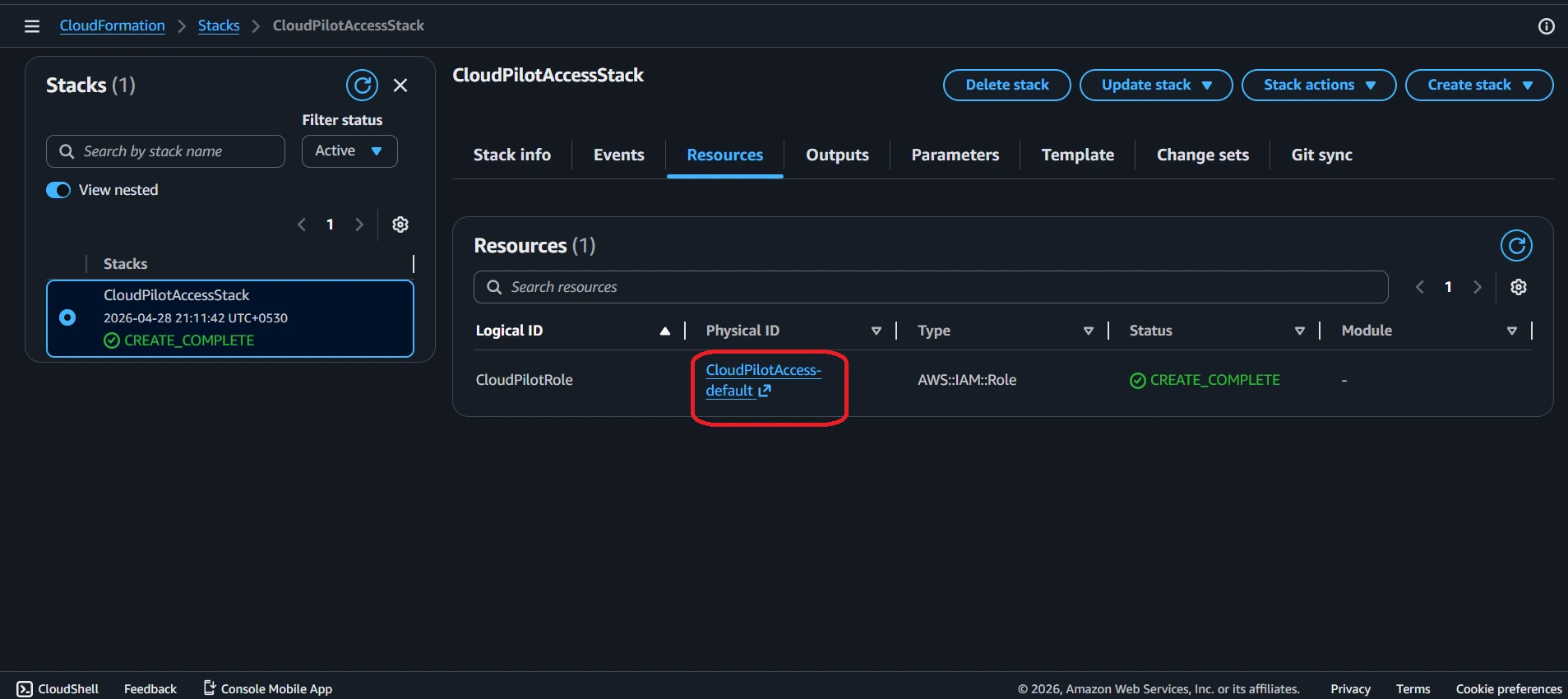
Task: Click CloudPilotAccessStack name in stacks list
Action: [177, 295]
